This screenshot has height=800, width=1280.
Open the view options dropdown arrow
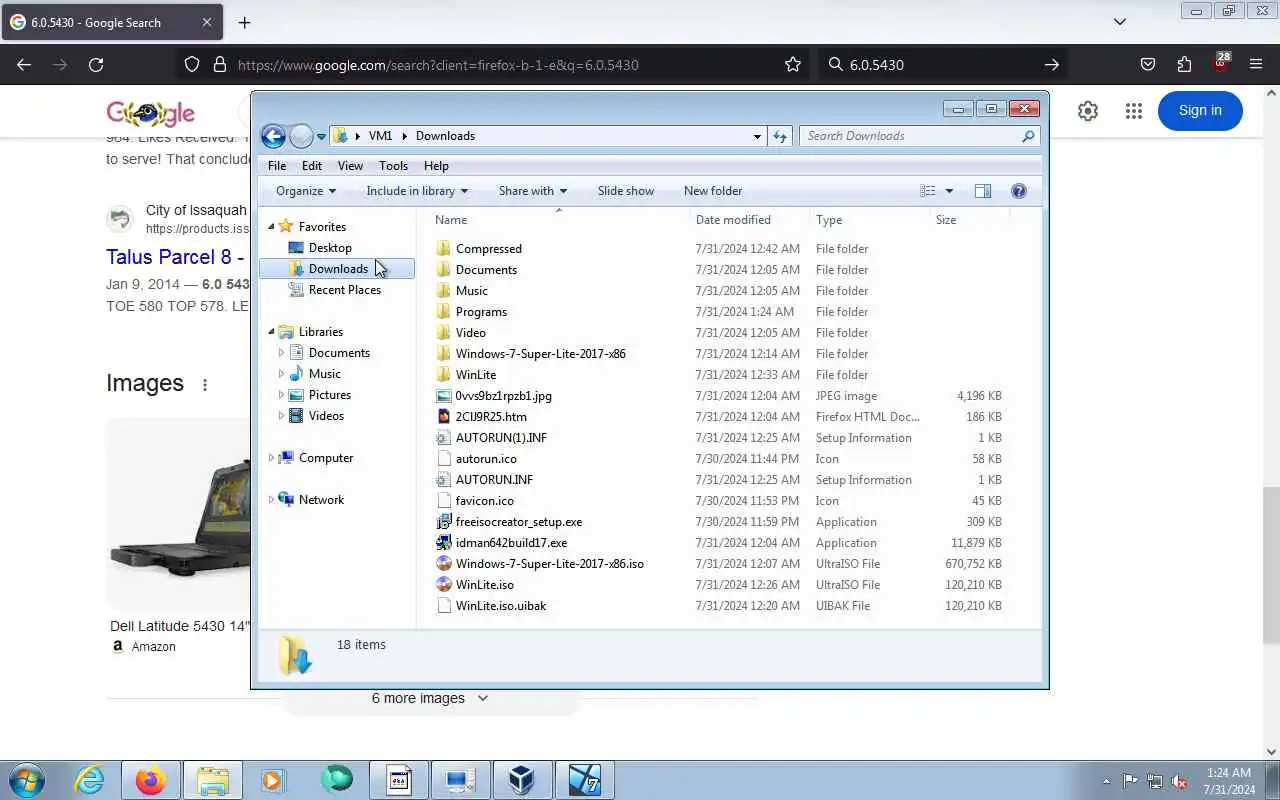point(949,191)
